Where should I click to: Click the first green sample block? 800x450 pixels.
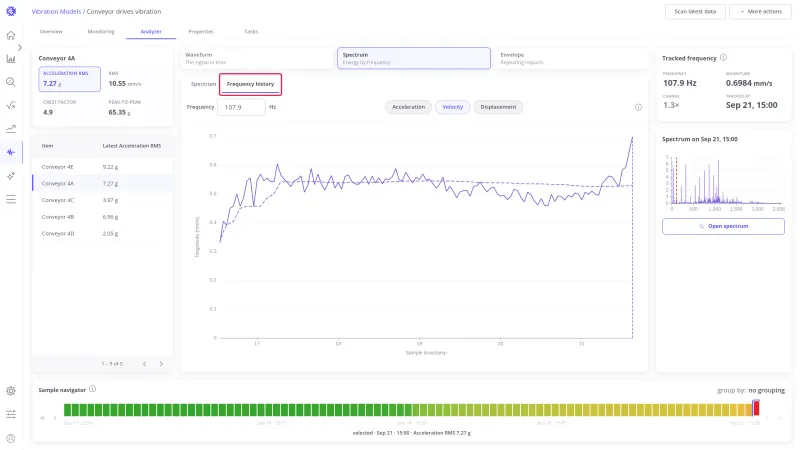pyautogui.click(x=67, y=409)
